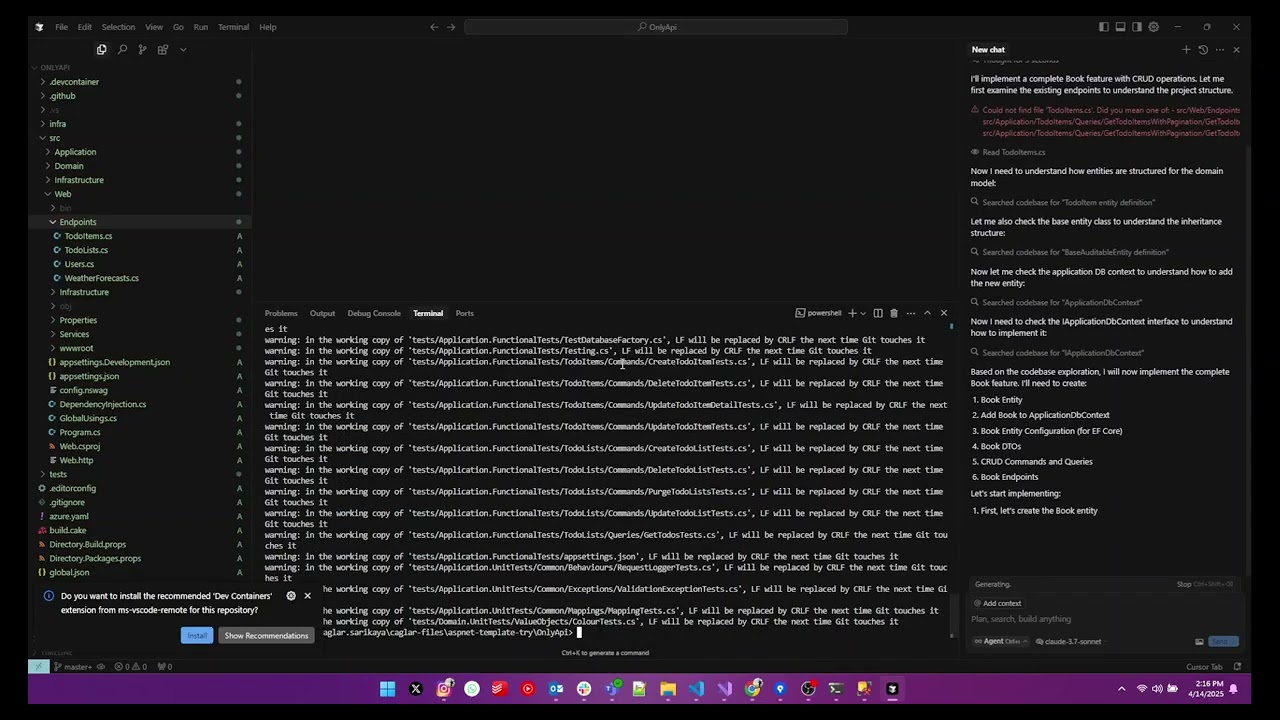This screenshot has height=720, width=1280.
Task: Select the powershell terminal profile
Action: 818,313
